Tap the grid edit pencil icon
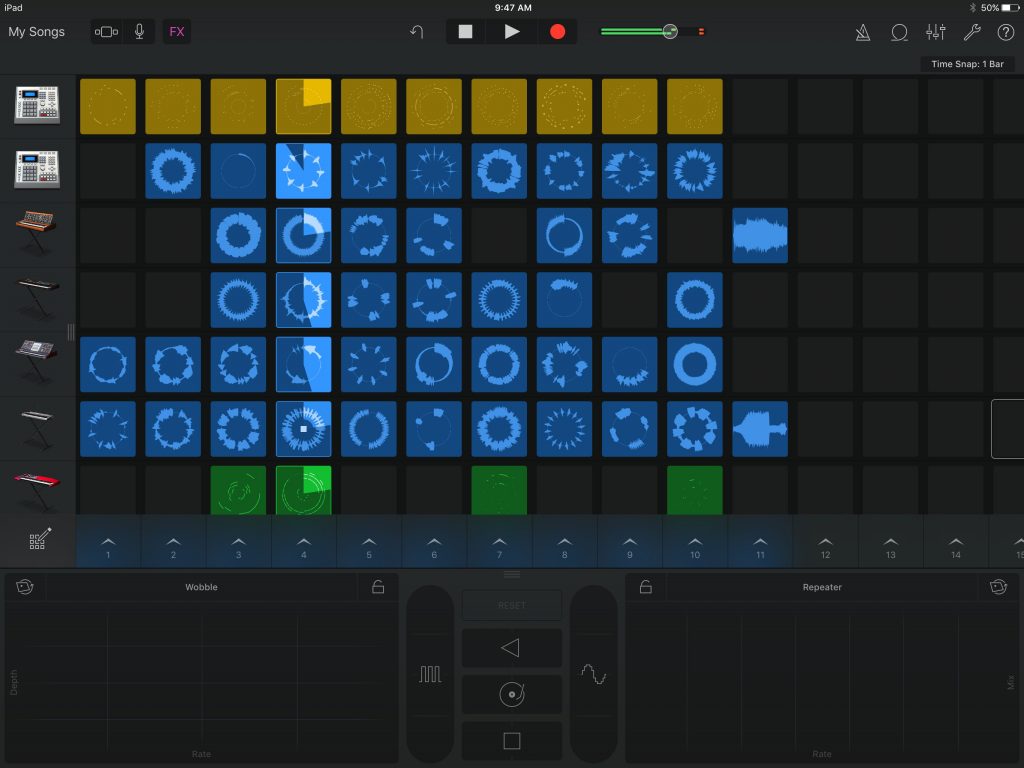Image resolution: width=1024 pixels, height=768 pixels. (39, 541)
